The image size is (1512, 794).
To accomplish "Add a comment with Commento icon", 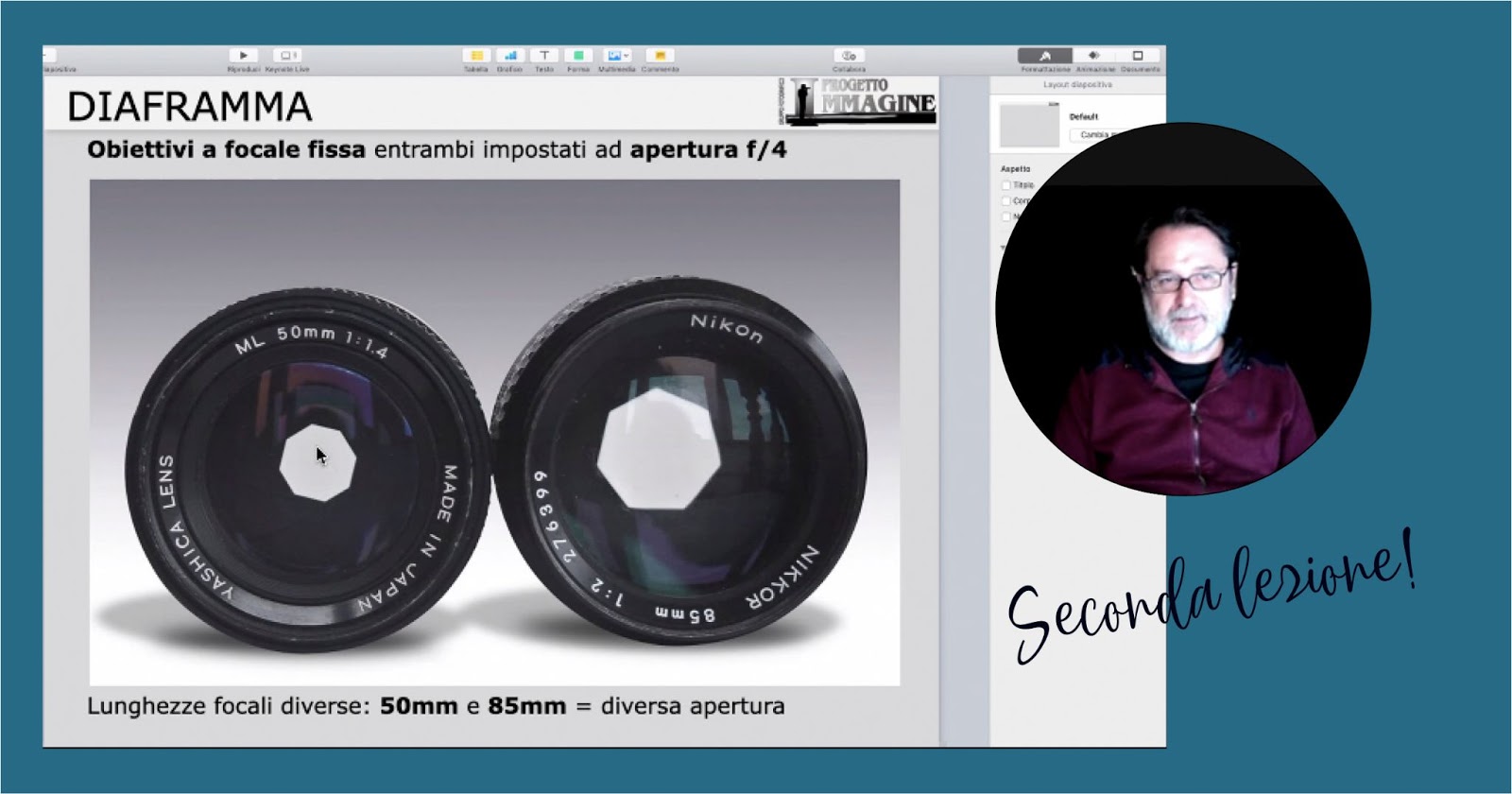I will [660, 57].
